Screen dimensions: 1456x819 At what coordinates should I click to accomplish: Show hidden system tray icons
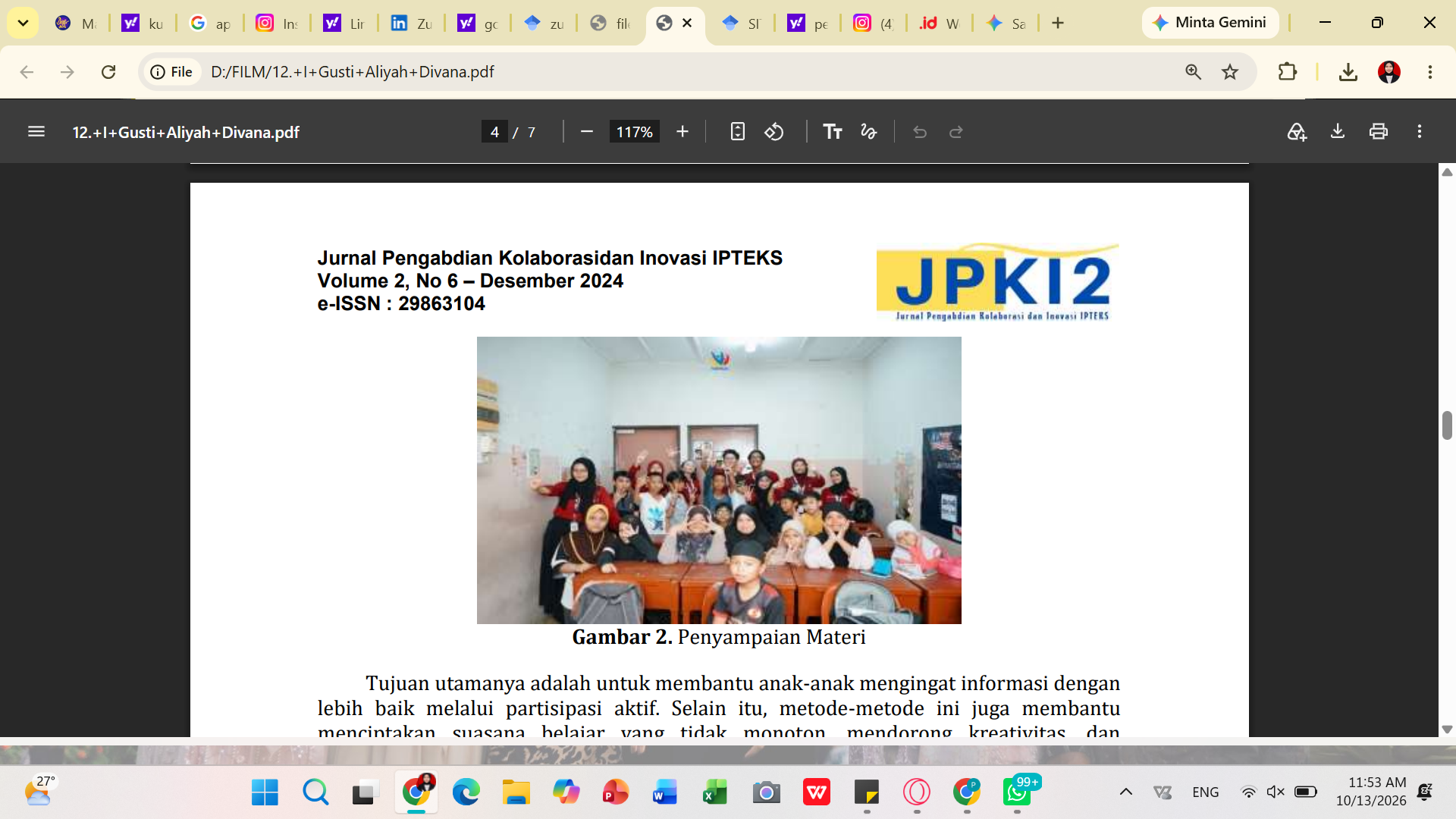coord(1126,792)
